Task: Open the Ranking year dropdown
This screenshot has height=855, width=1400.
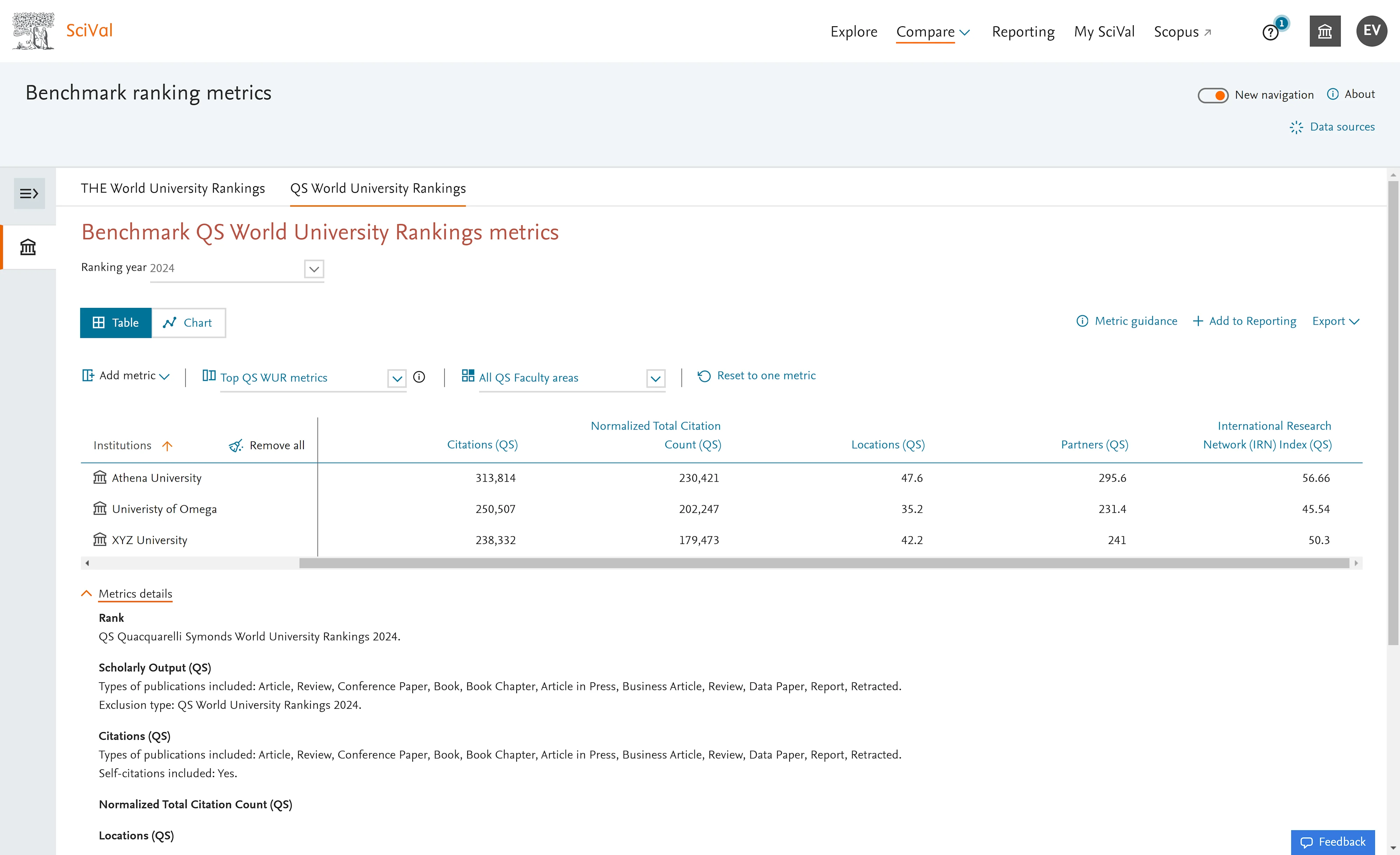Action: click(314, 269)
